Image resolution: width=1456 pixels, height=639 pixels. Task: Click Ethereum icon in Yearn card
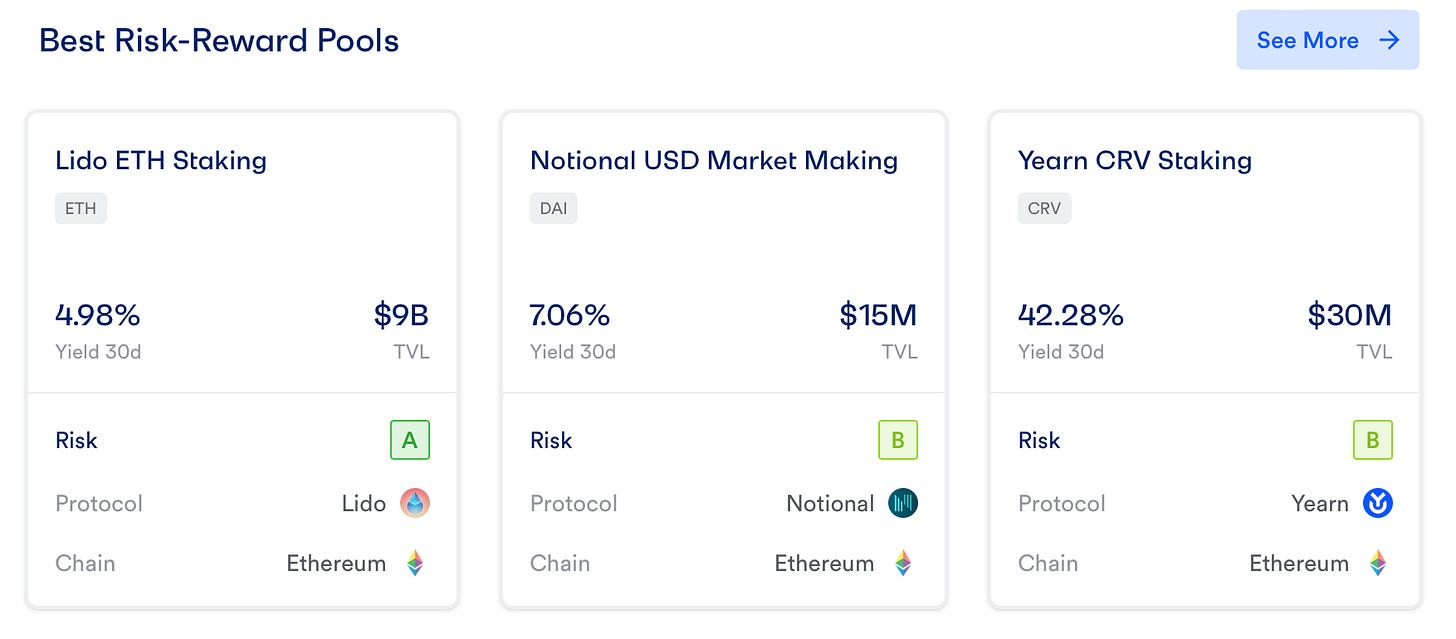pyautogui.click(x=1378, y=563)
